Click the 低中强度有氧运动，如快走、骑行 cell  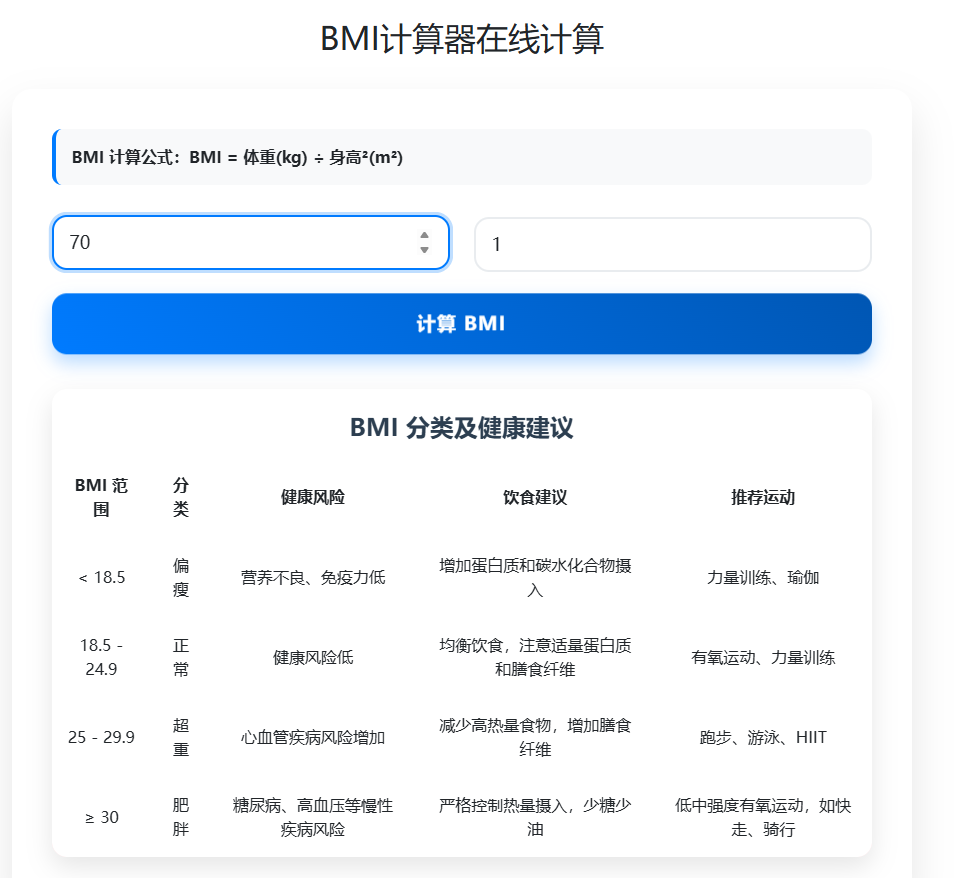click(x=763, y=817)
